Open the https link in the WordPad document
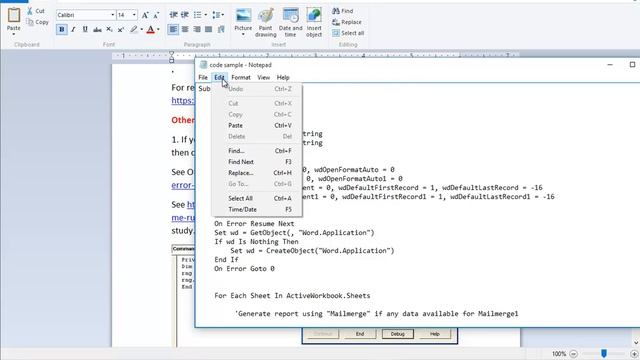640x360 pixels. [x=183, y=100]
